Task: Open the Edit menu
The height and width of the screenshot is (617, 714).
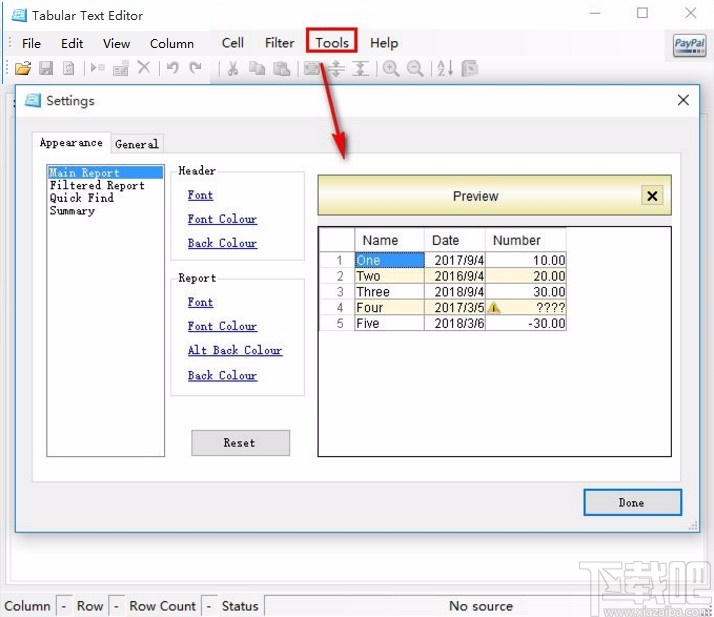Action: [72, 44]
